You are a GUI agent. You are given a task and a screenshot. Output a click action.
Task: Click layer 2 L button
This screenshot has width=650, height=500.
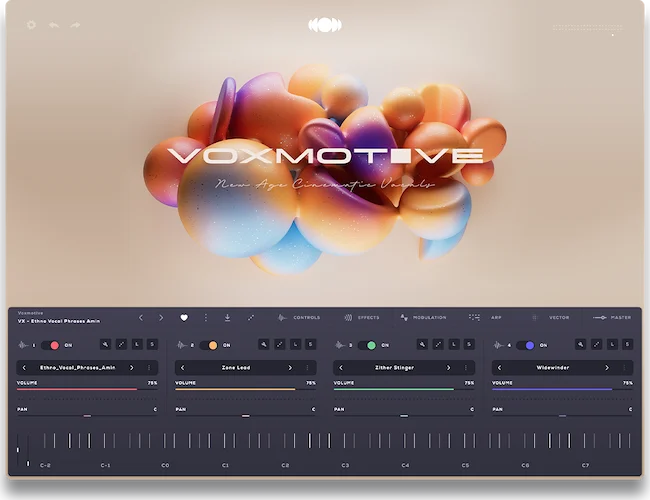pos(295,344)
